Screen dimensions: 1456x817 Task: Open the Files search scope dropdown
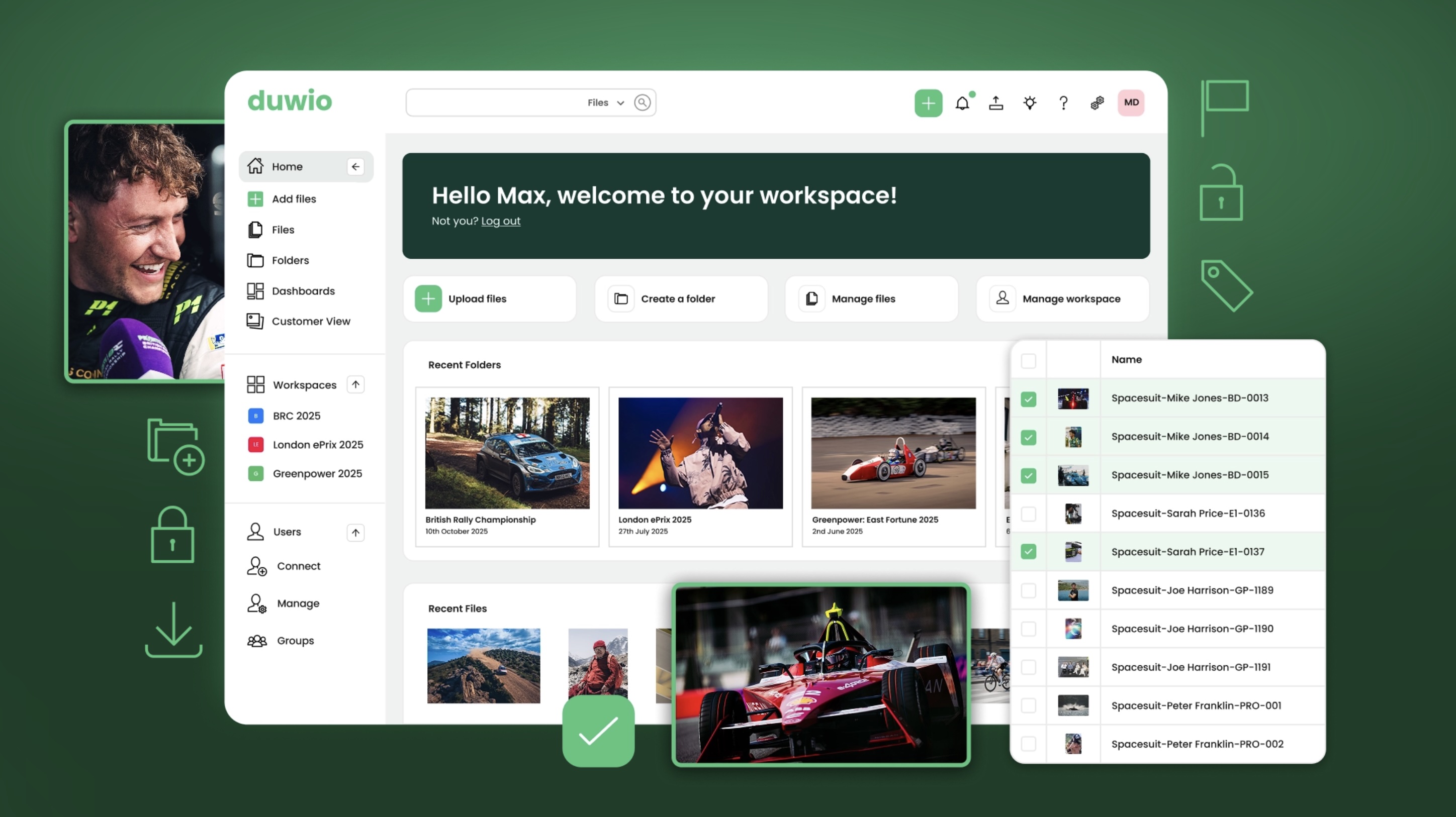pyautogui.click(x=605, y=103)
